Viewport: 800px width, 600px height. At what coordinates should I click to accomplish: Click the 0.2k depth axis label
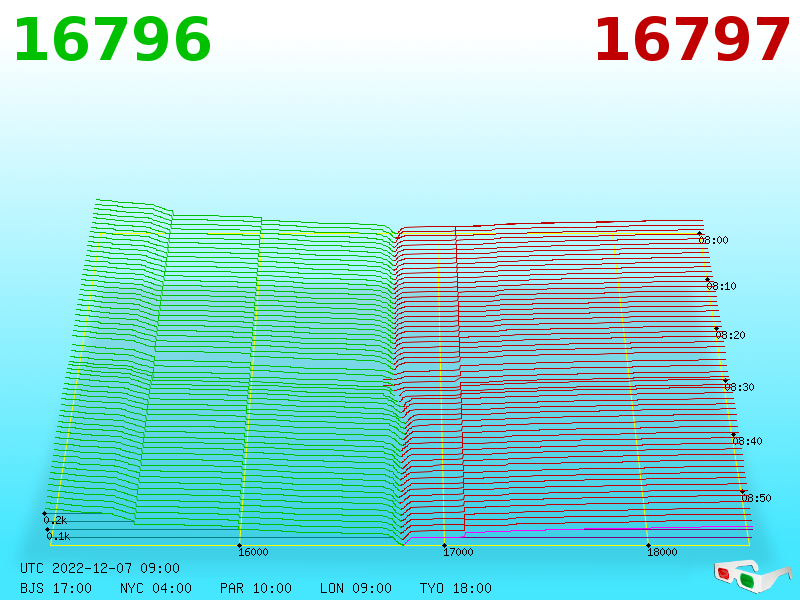[55, 520]
